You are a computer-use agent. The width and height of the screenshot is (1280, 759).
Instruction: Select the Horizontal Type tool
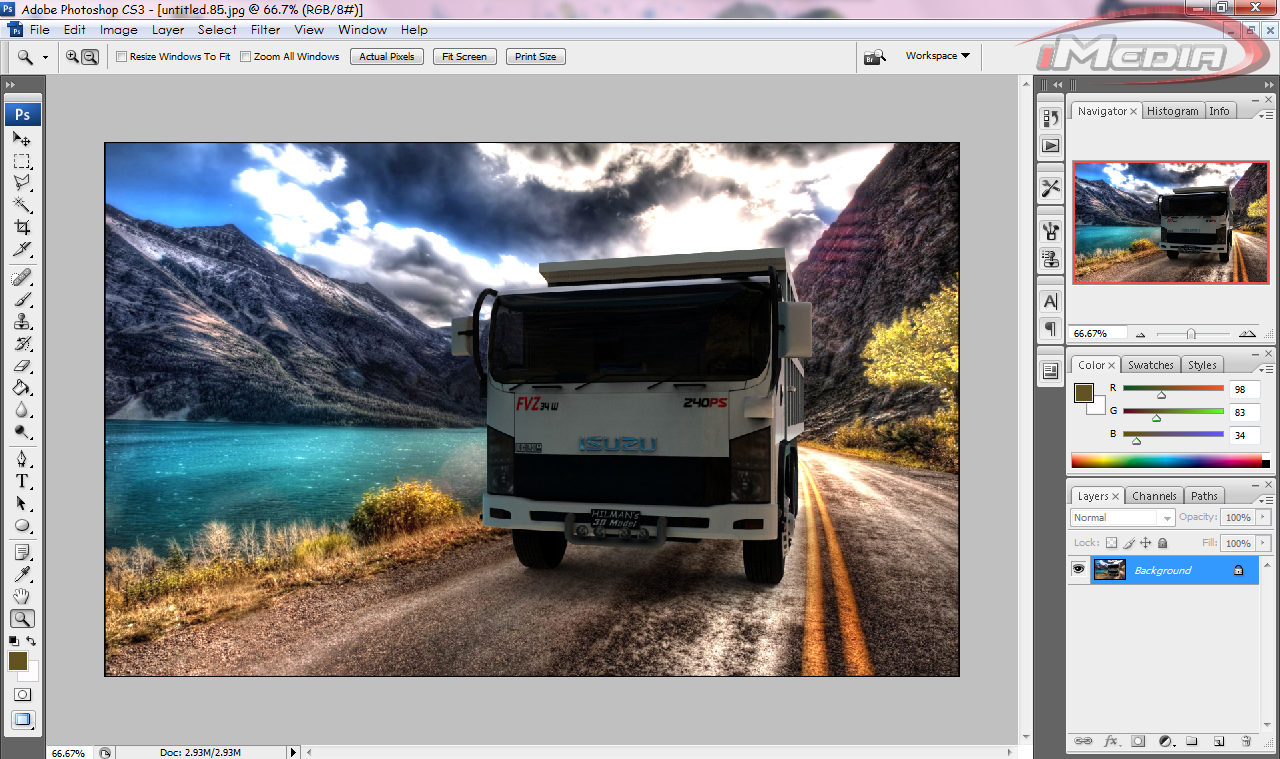(x=22, y=481)
